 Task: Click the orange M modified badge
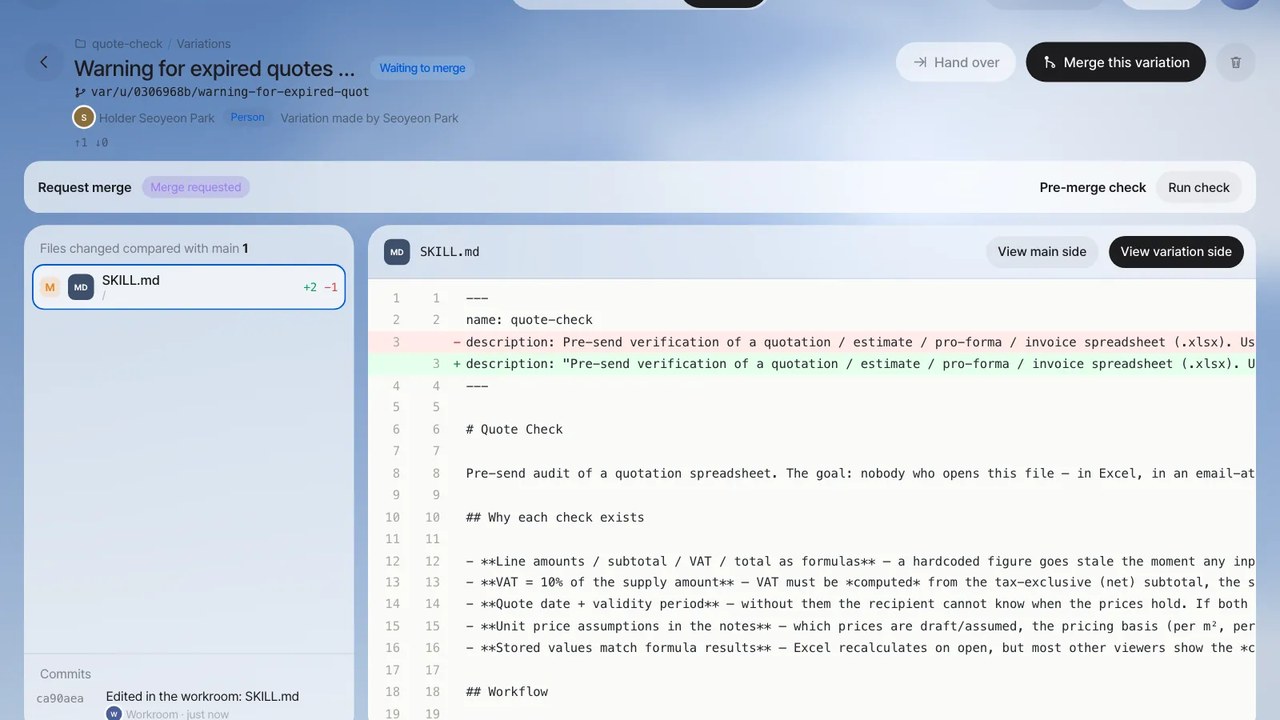49,287
